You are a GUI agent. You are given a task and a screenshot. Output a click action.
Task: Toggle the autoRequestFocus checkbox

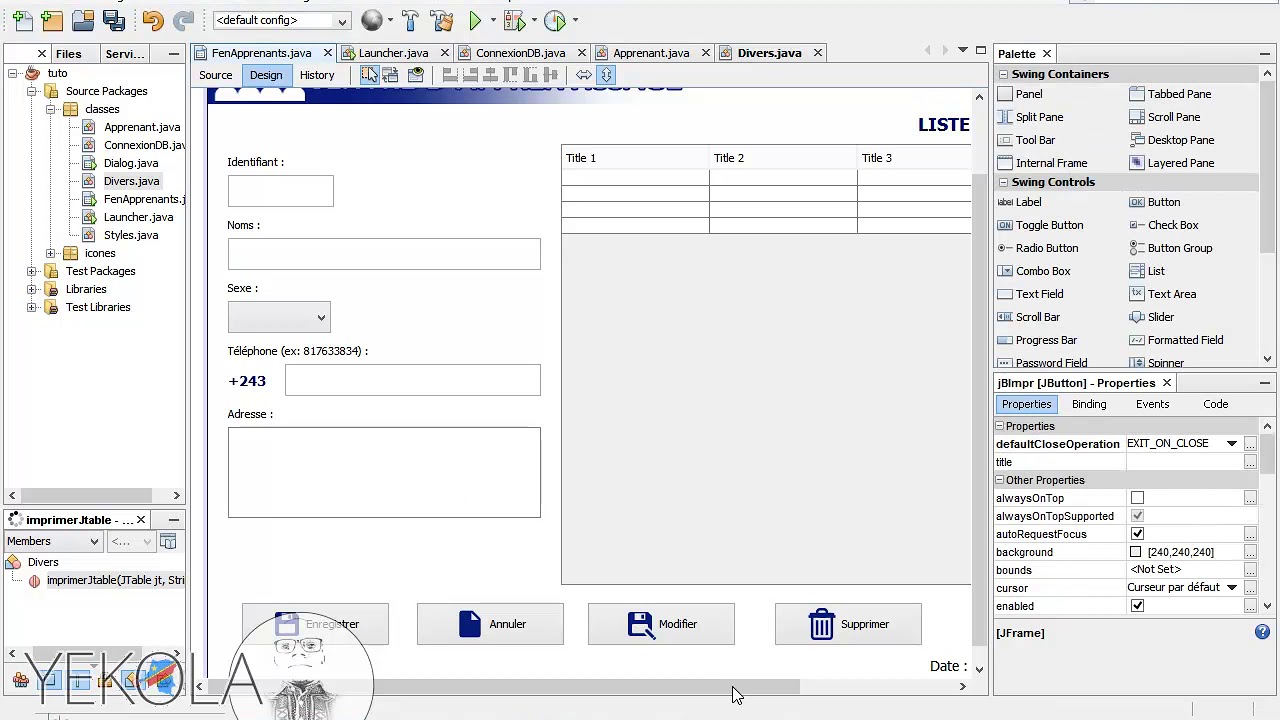coord(1137,534)
